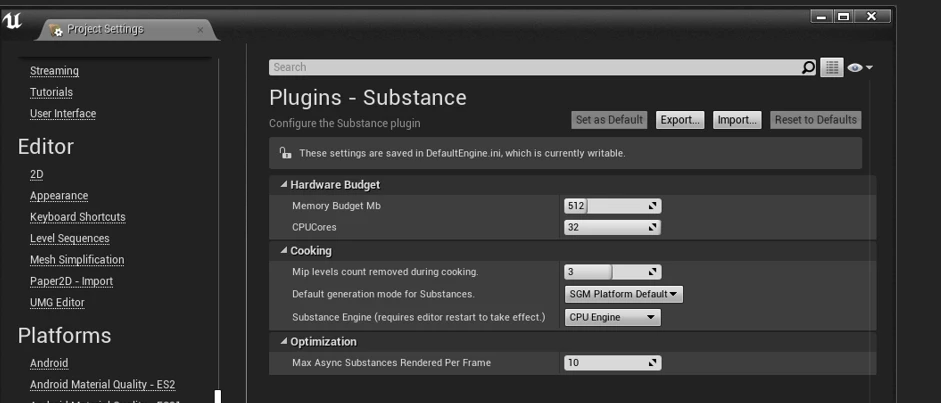Click Reset to Defaults button
The image size is (941, 403).
(x=816, y=119)
